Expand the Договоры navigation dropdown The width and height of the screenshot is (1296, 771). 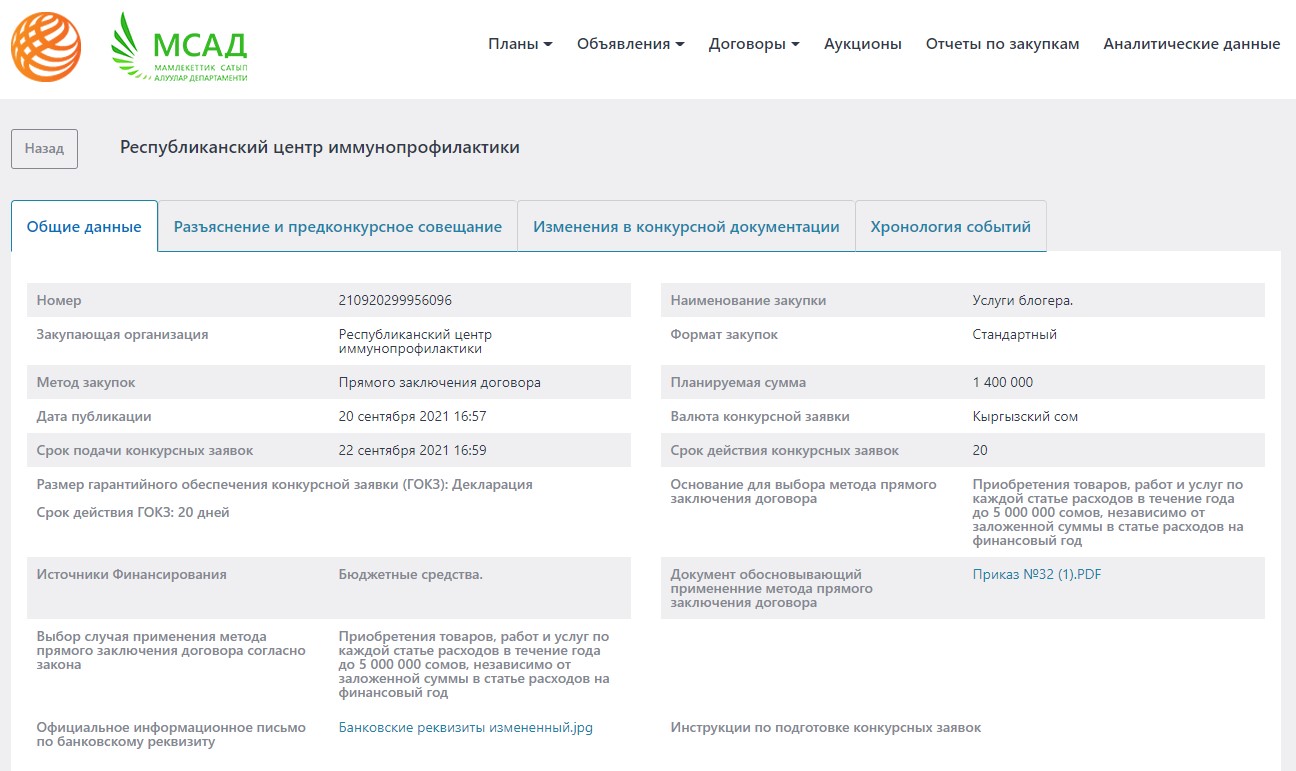[753, 44]
